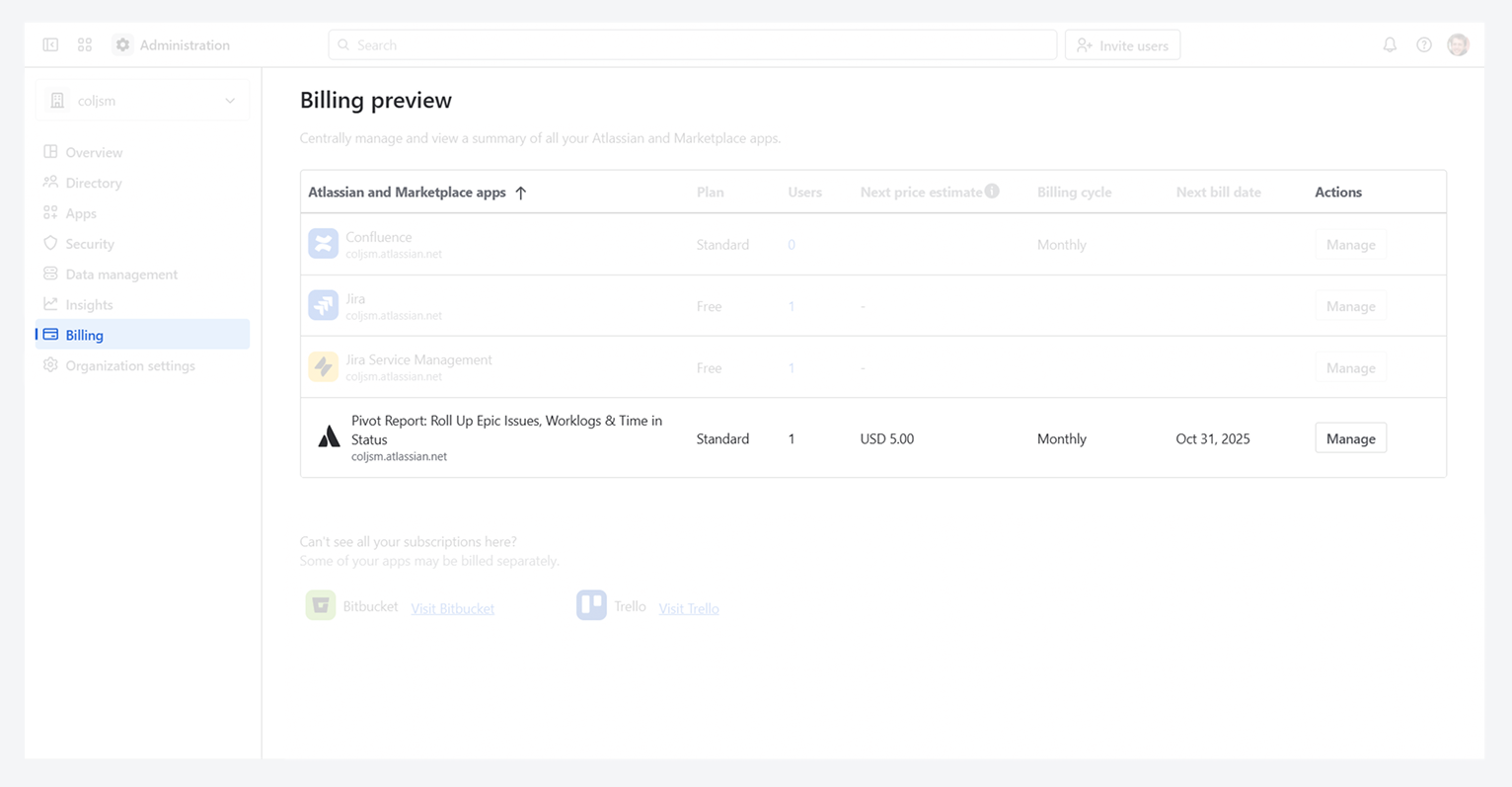Click the Administration title text
Image resolution: width=1512 pixels, height=787 pixels.
tap(185, 44)
